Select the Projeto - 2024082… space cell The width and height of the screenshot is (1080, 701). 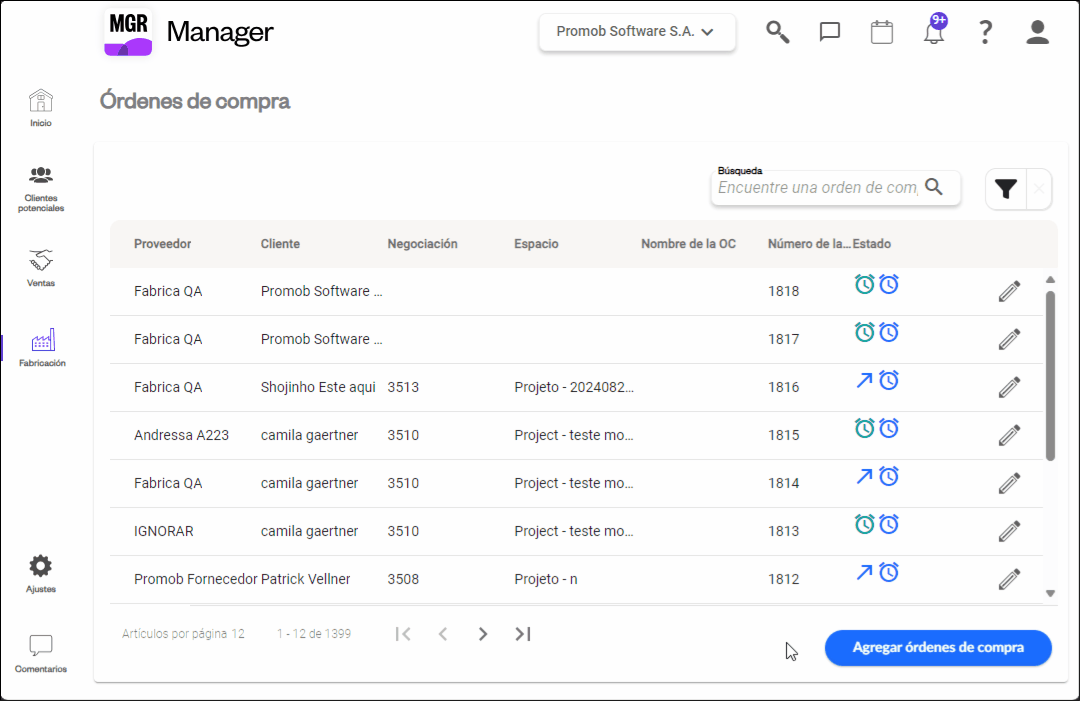click(574, 387)
